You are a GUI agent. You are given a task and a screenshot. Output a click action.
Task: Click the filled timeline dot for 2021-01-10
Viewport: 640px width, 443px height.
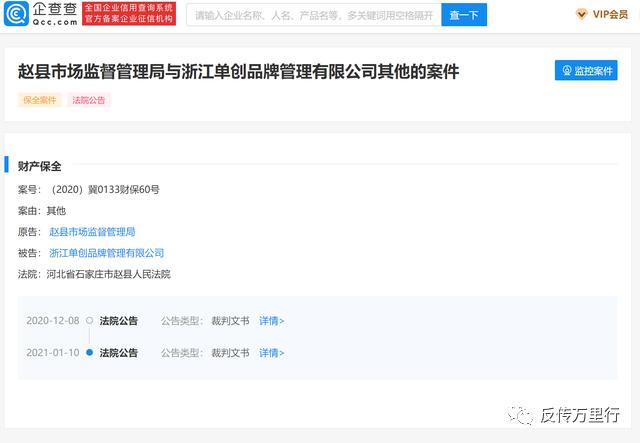click(90, 353)
